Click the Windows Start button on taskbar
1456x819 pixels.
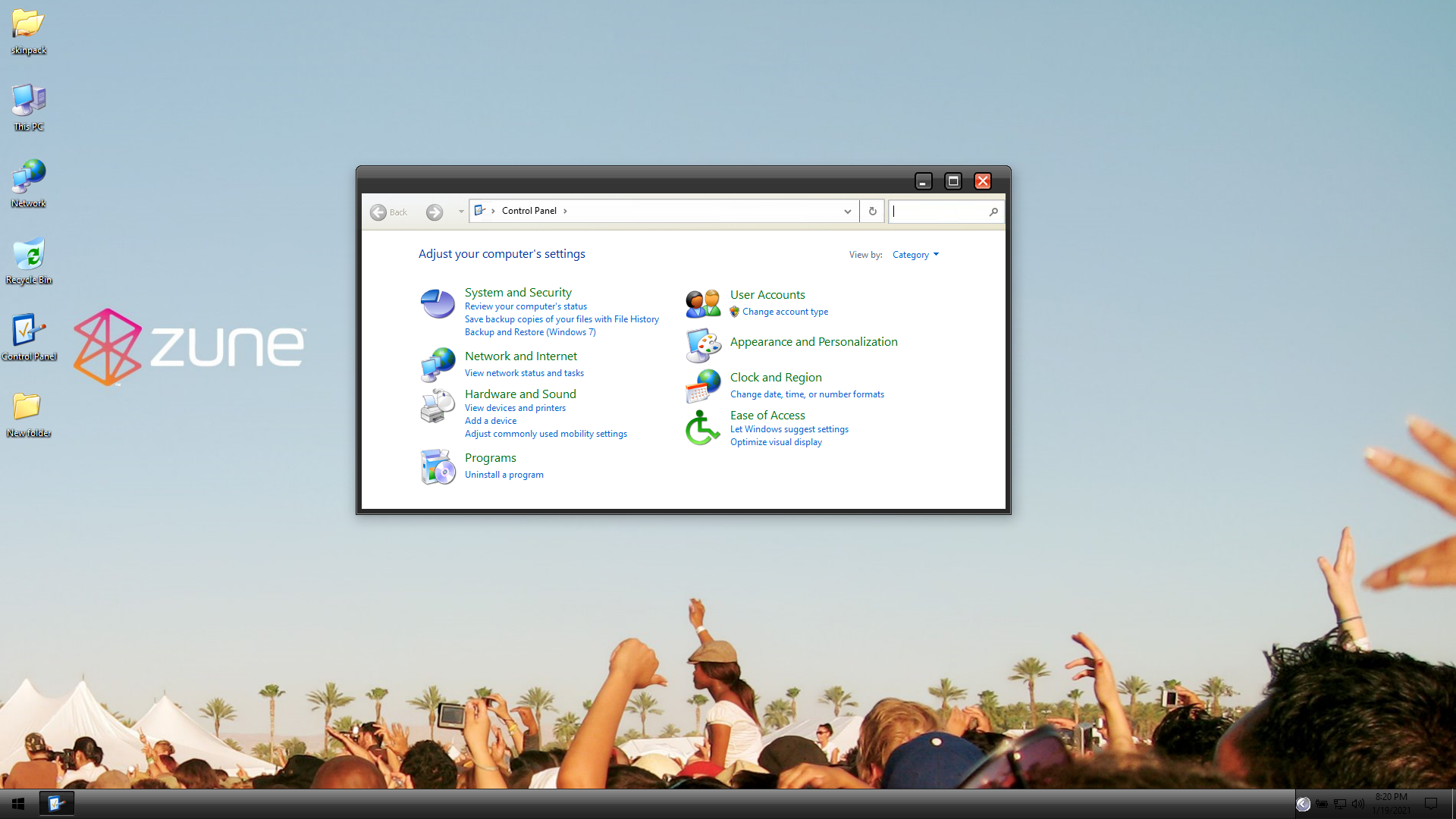point(18,803)
